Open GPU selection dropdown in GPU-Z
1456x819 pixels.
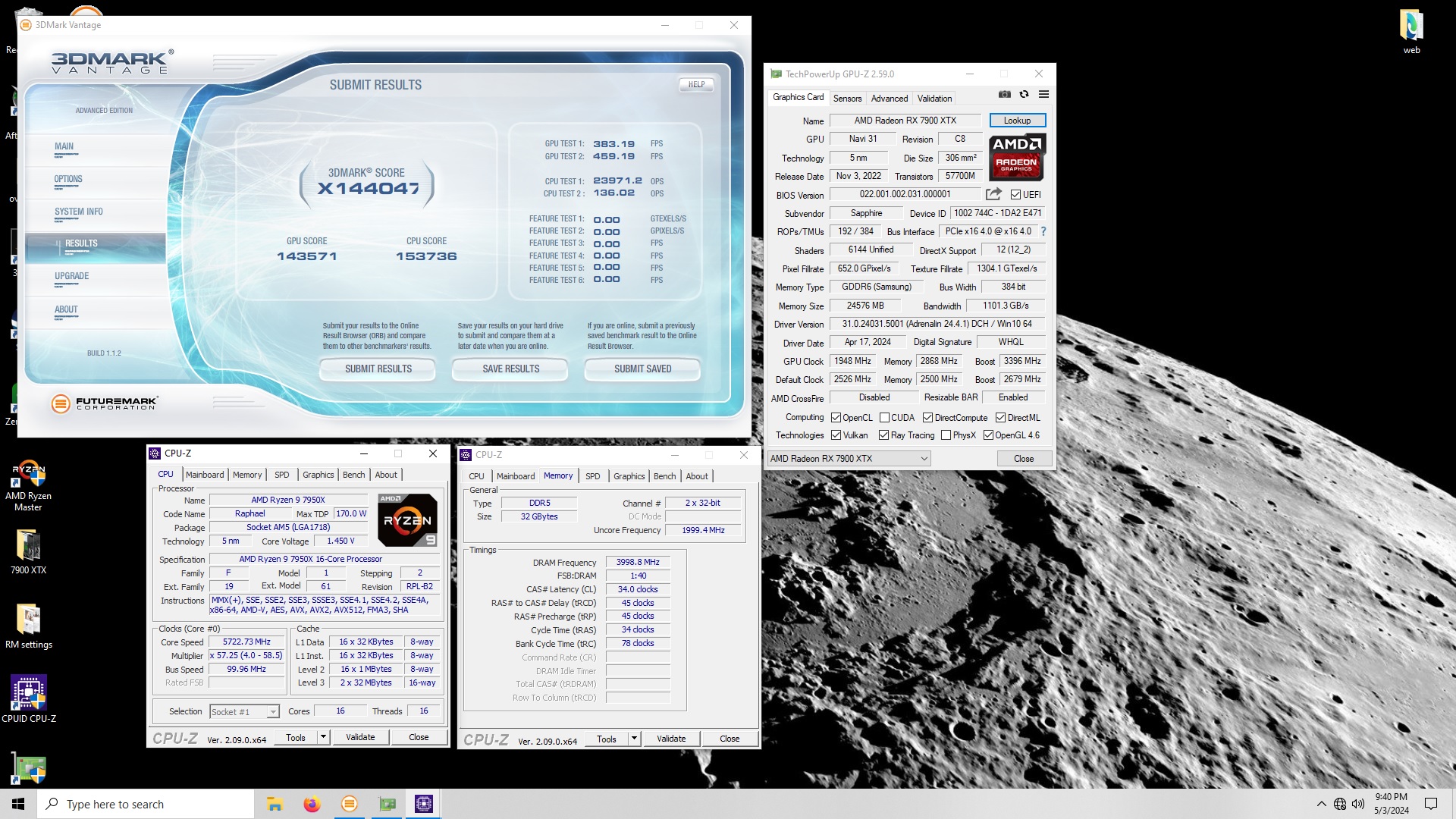click(x=849, y=459)
